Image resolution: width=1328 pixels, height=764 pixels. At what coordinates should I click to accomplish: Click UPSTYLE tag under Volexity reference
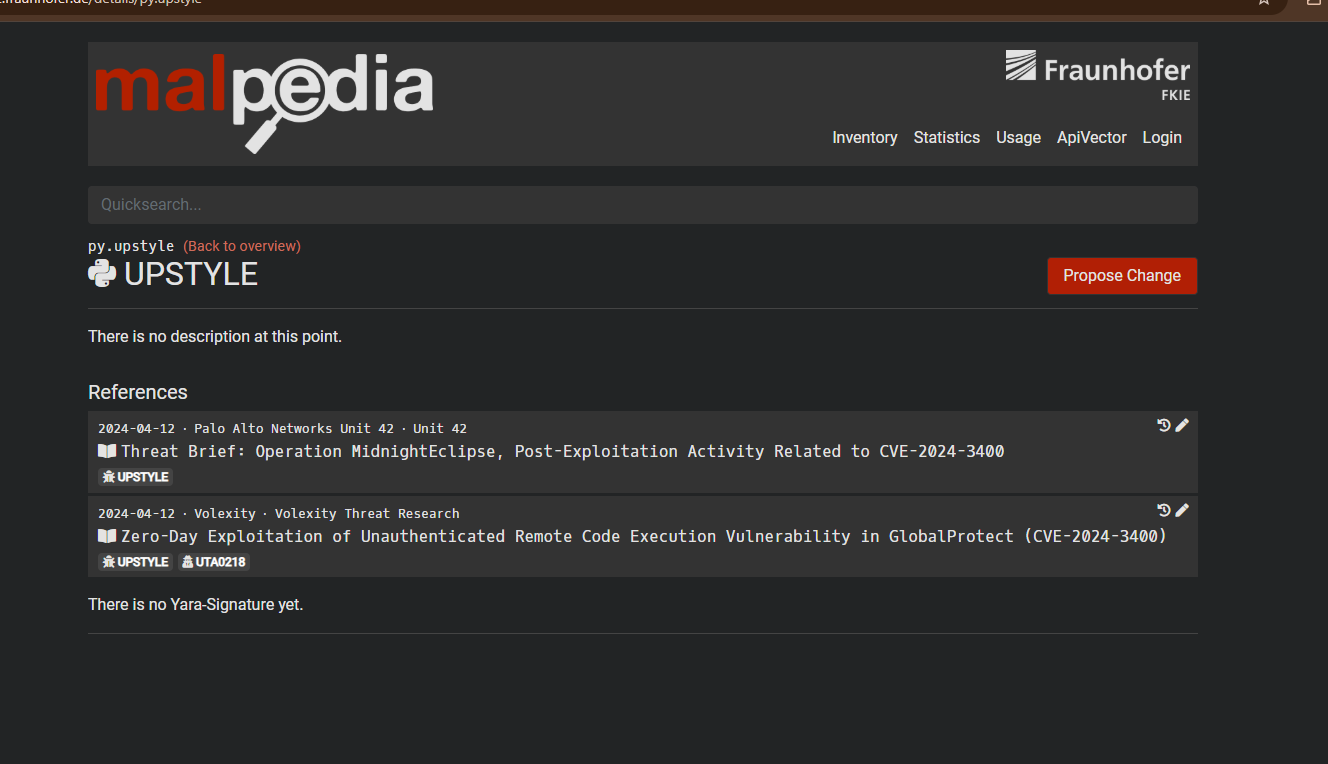pyautogui.click(x=135, y=562)
